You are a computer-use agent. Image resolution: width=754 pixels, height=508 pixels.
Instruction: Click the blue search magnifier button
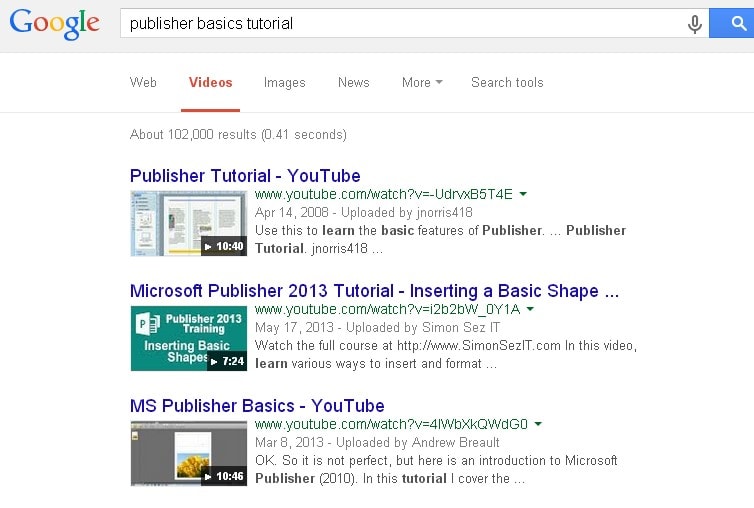(732, 23)
